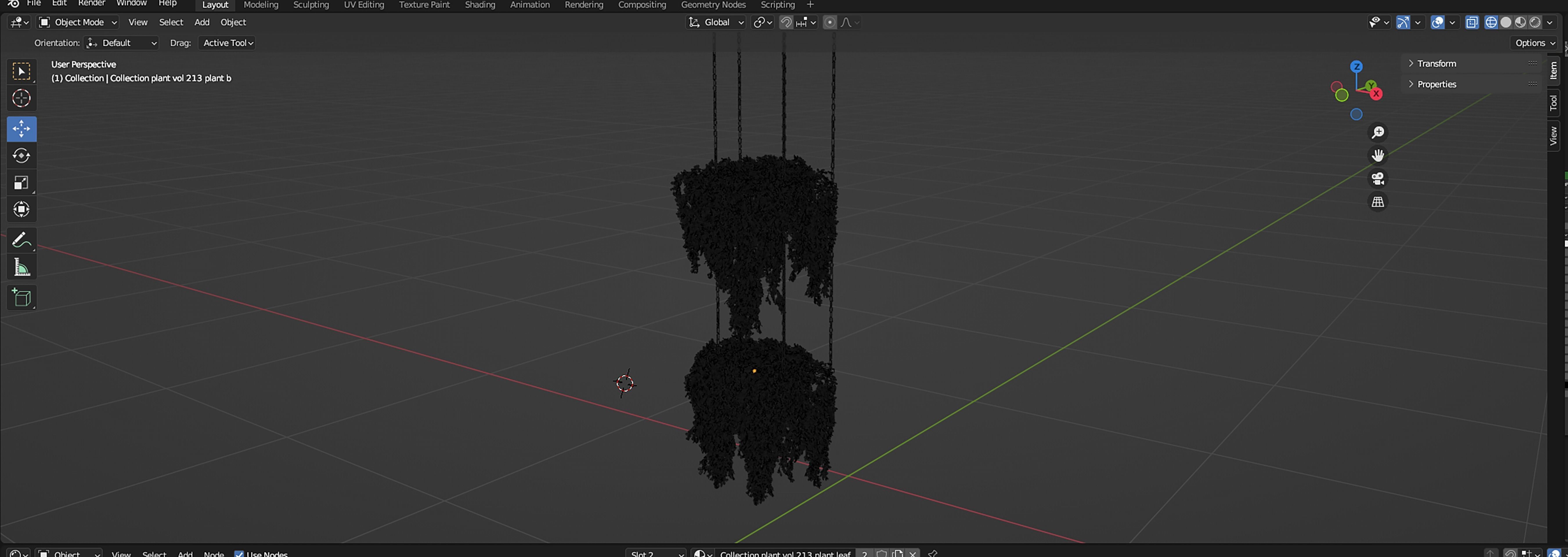Open the overlays options dropdown arrow
1568x557 pixels.
[1452, 23]
